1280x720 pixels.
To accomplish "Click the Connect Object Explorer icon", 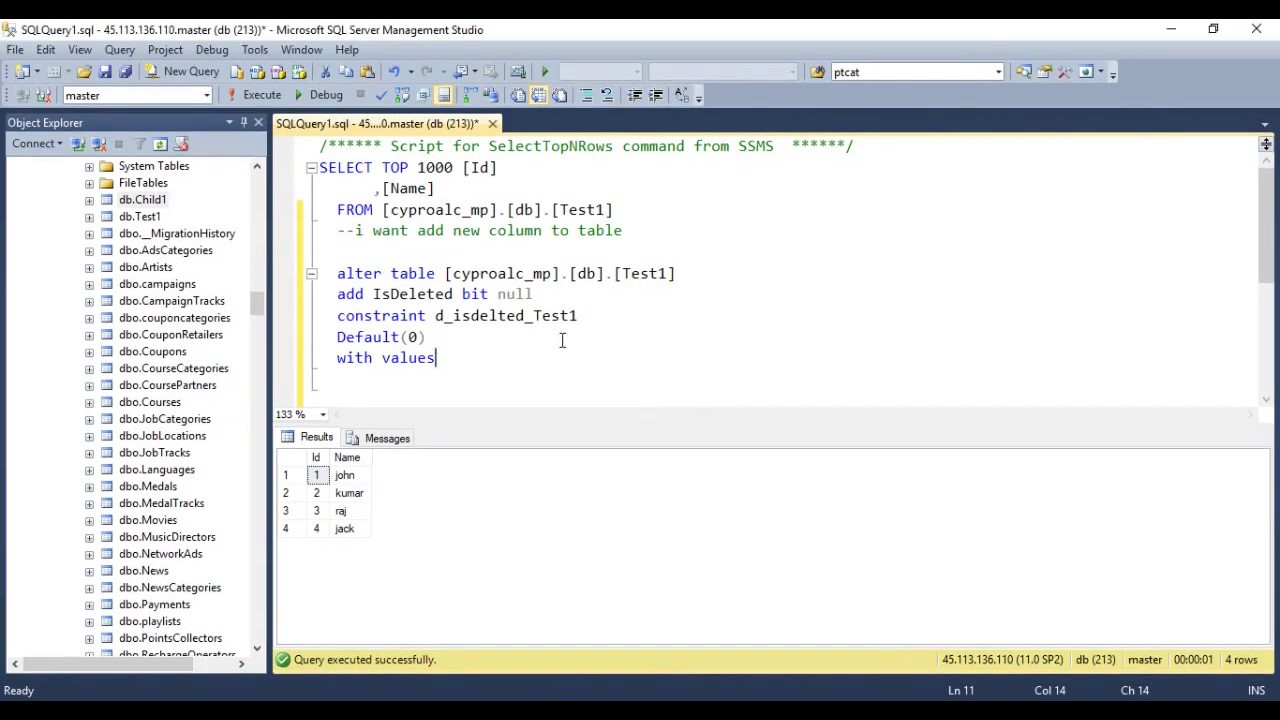I will [x=78, y=144].
